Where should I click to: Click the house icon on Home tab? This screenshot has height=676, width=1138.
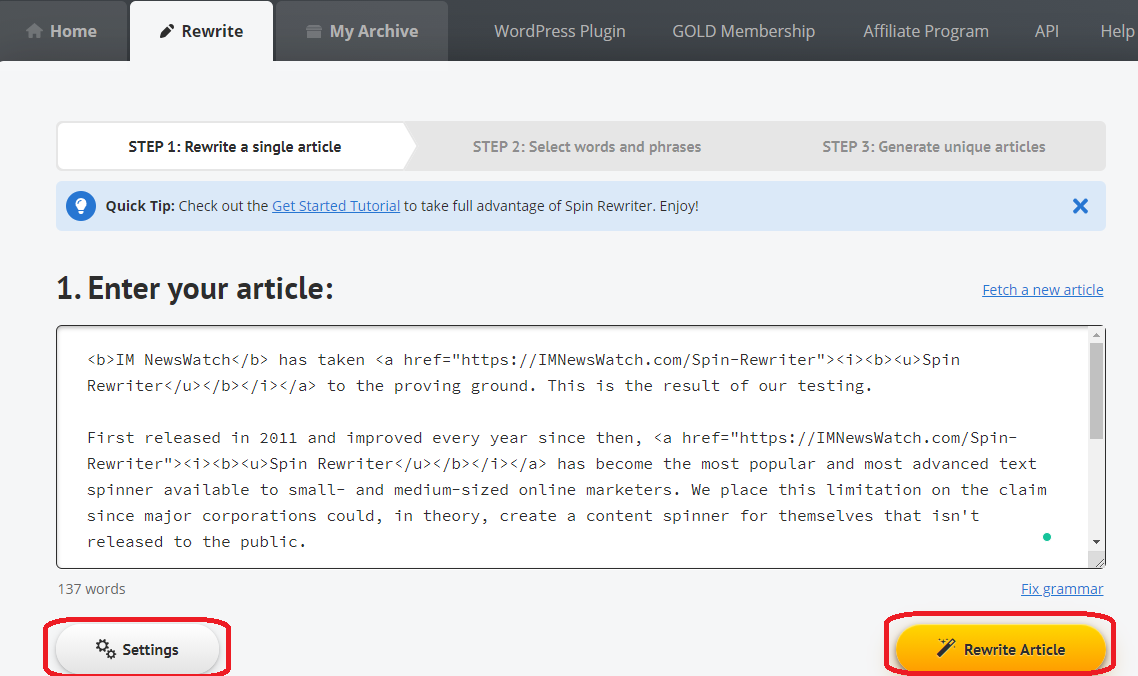[34, 31]
